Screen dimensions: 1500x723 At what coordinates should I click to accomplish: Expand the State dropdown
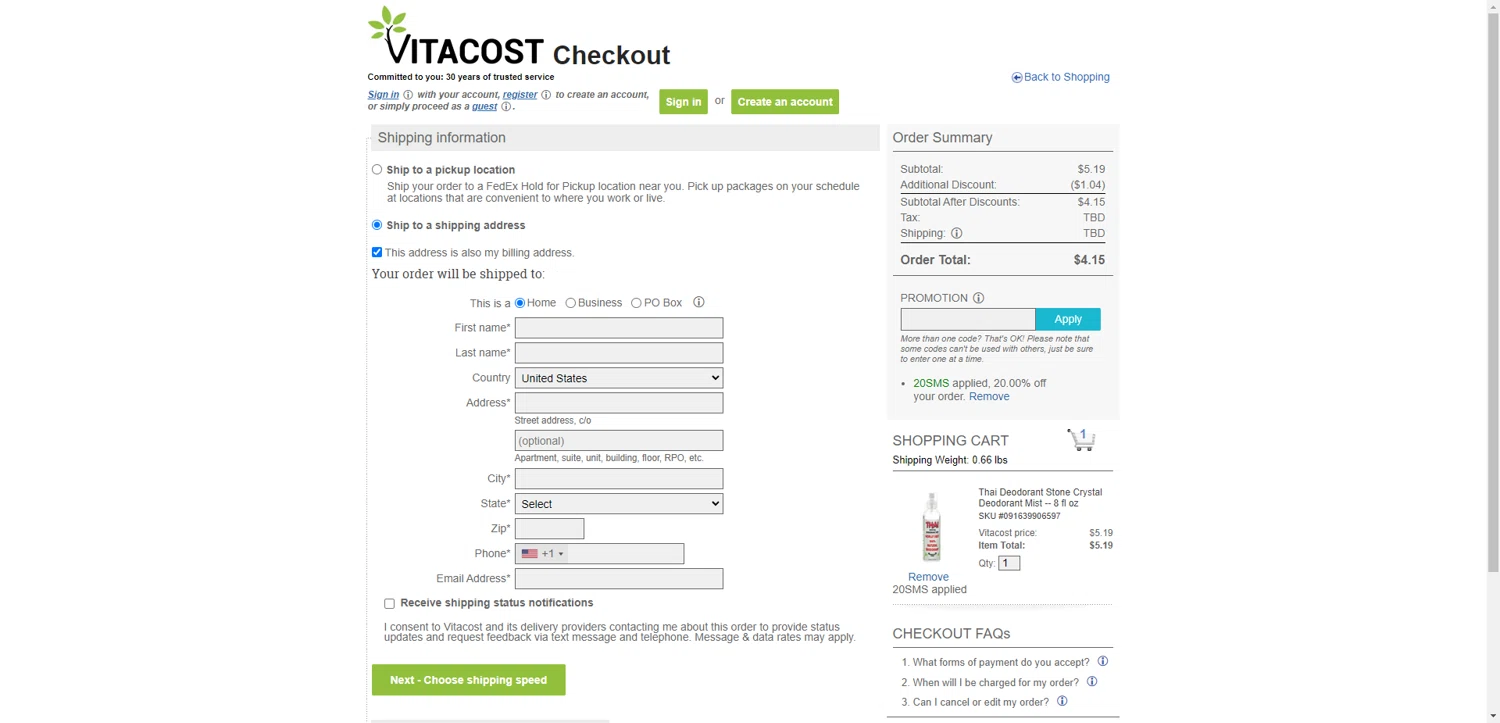coord(618,504)
